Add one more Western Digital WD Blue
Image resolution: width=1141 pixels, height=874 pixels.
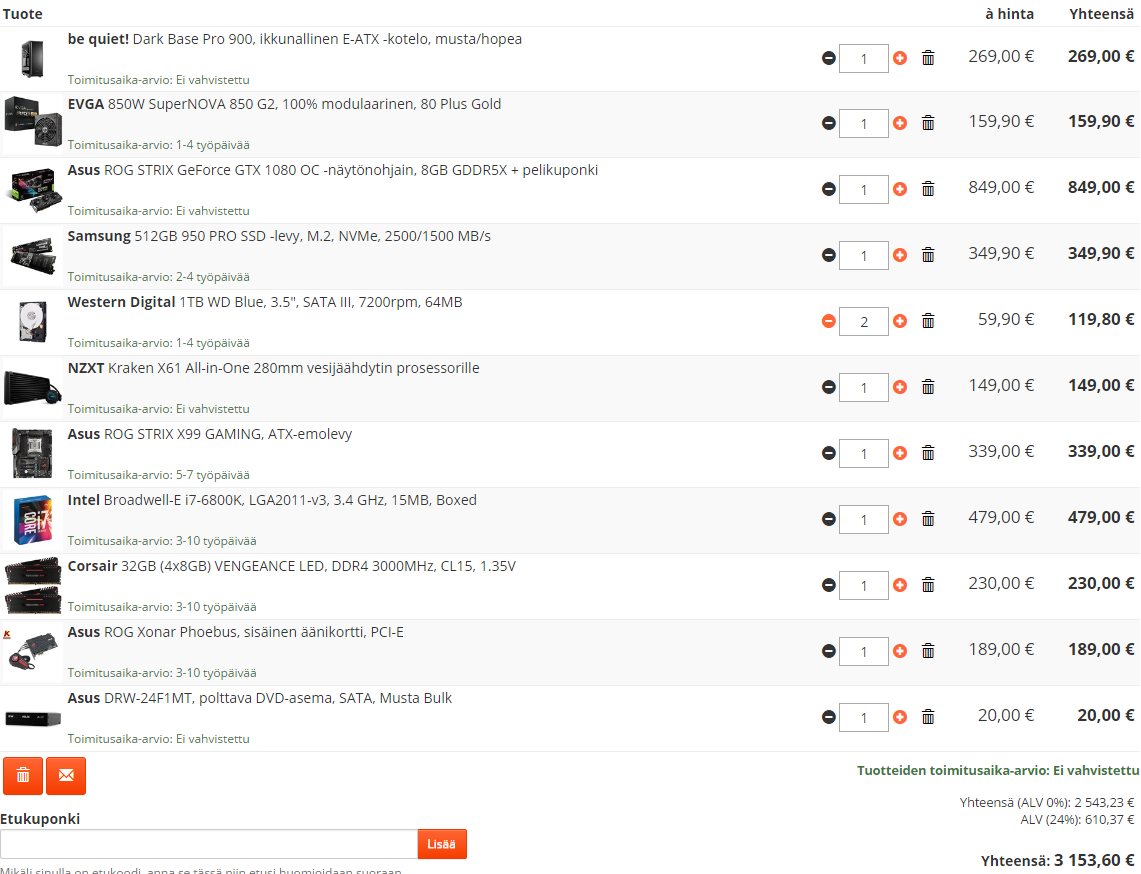click(900, 322)
